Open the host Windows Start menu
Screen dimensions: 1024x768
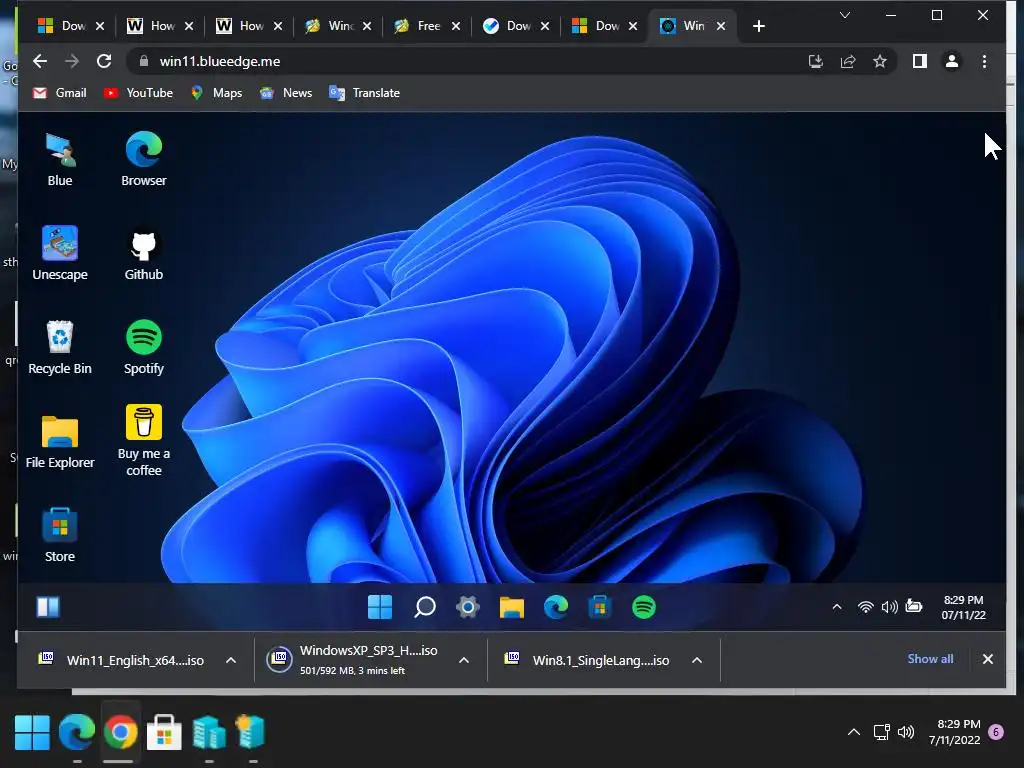[x=32, y=732]
